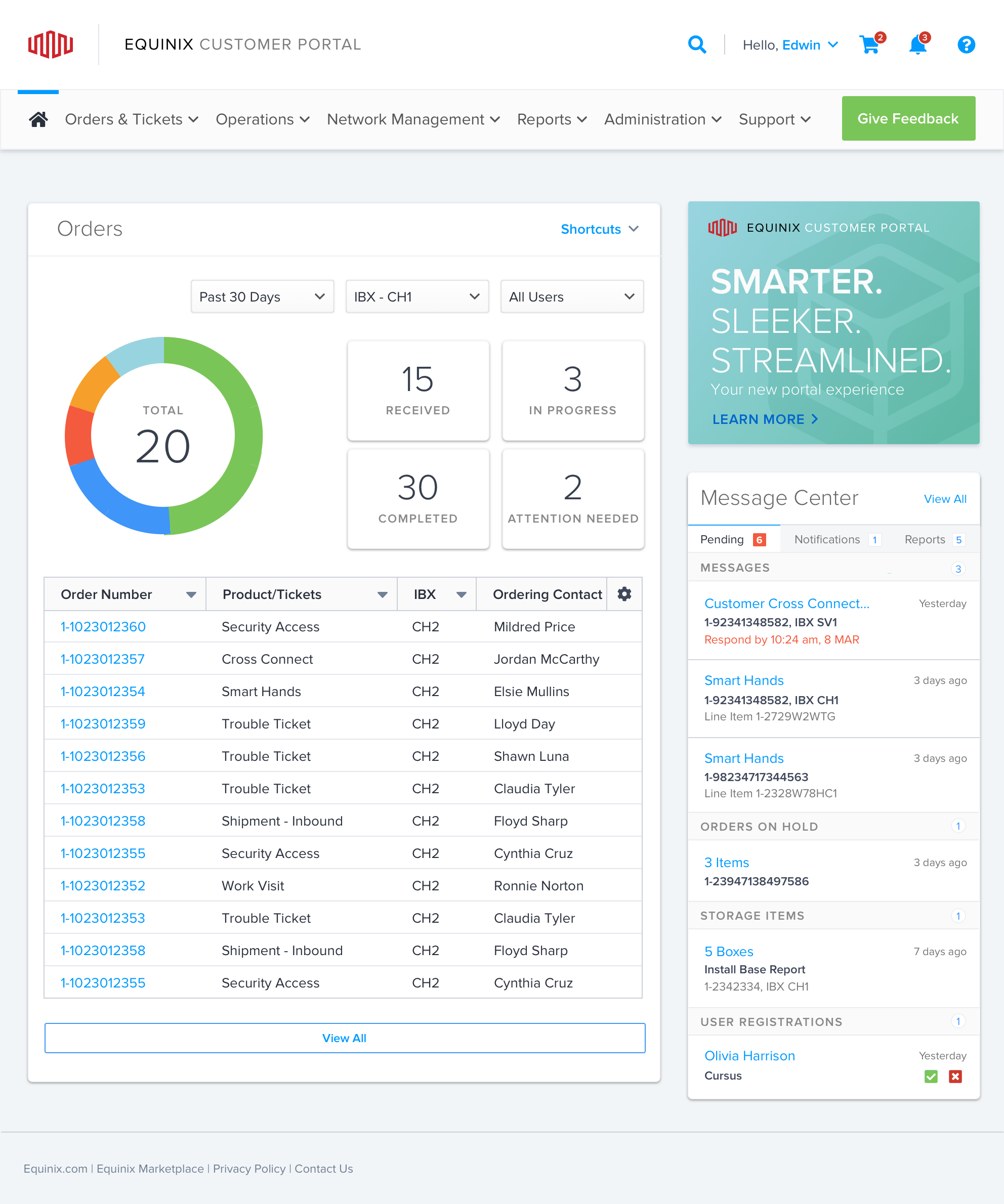Click the help question mark icon

966,45
